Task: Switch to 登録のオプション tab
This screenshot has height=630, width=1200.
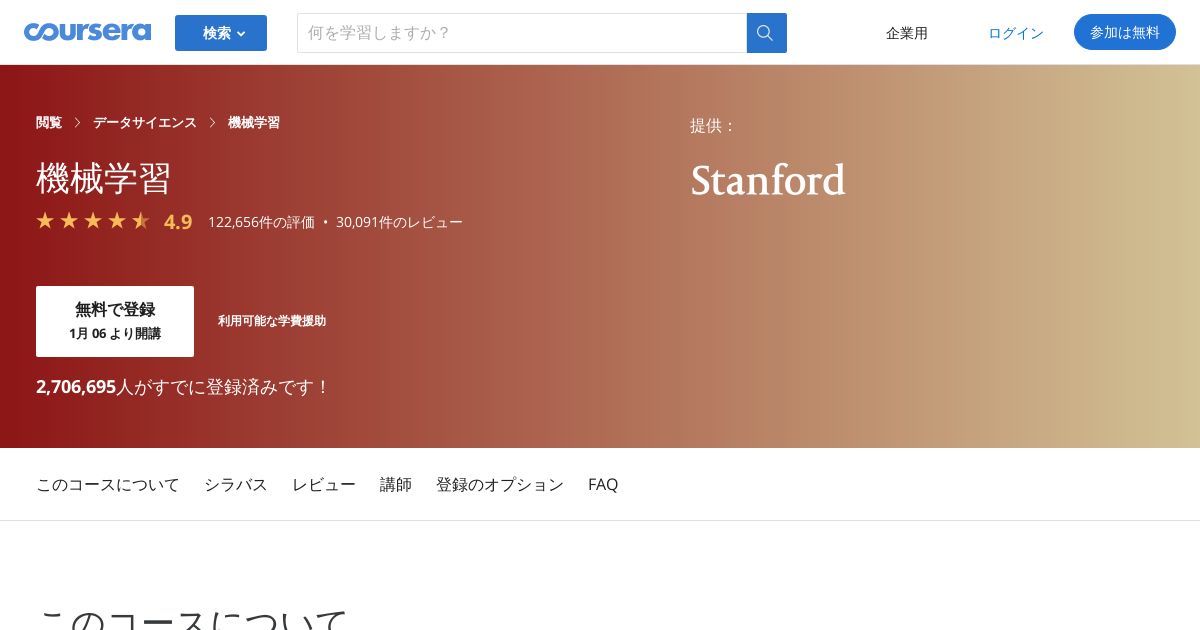Action: (500, 484)
